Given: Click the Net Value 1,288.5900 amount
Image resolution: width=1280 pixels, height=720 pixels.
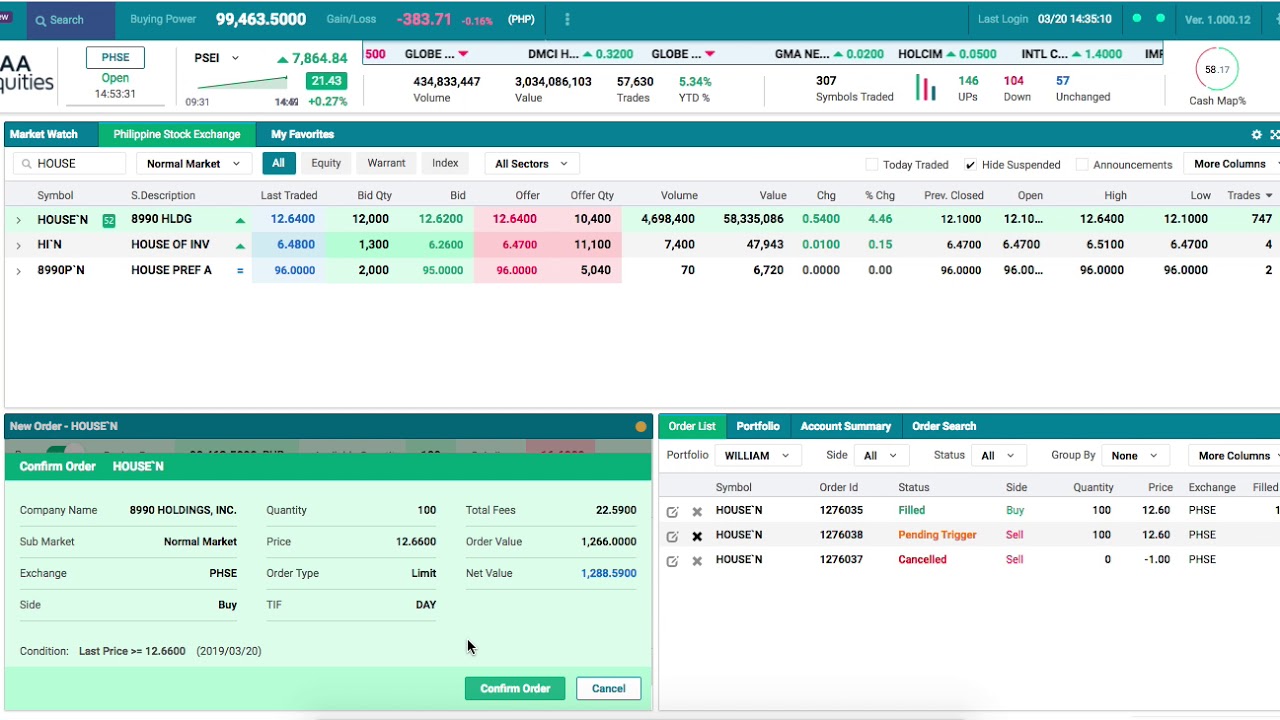Looking at the screenshot, I should (608, 573).
